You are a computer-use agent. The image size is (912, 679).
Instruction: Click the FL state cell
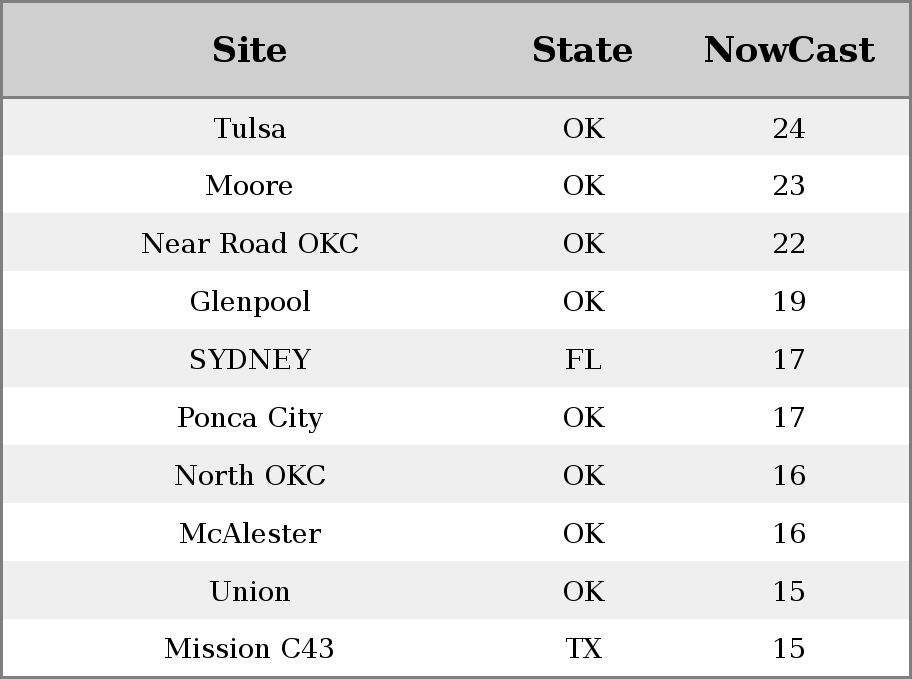[583, 359]
